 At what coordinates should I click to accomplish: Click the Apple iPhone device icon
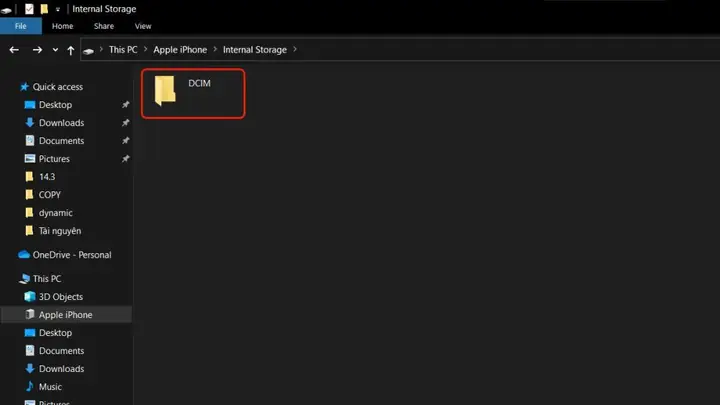point(30,314)
